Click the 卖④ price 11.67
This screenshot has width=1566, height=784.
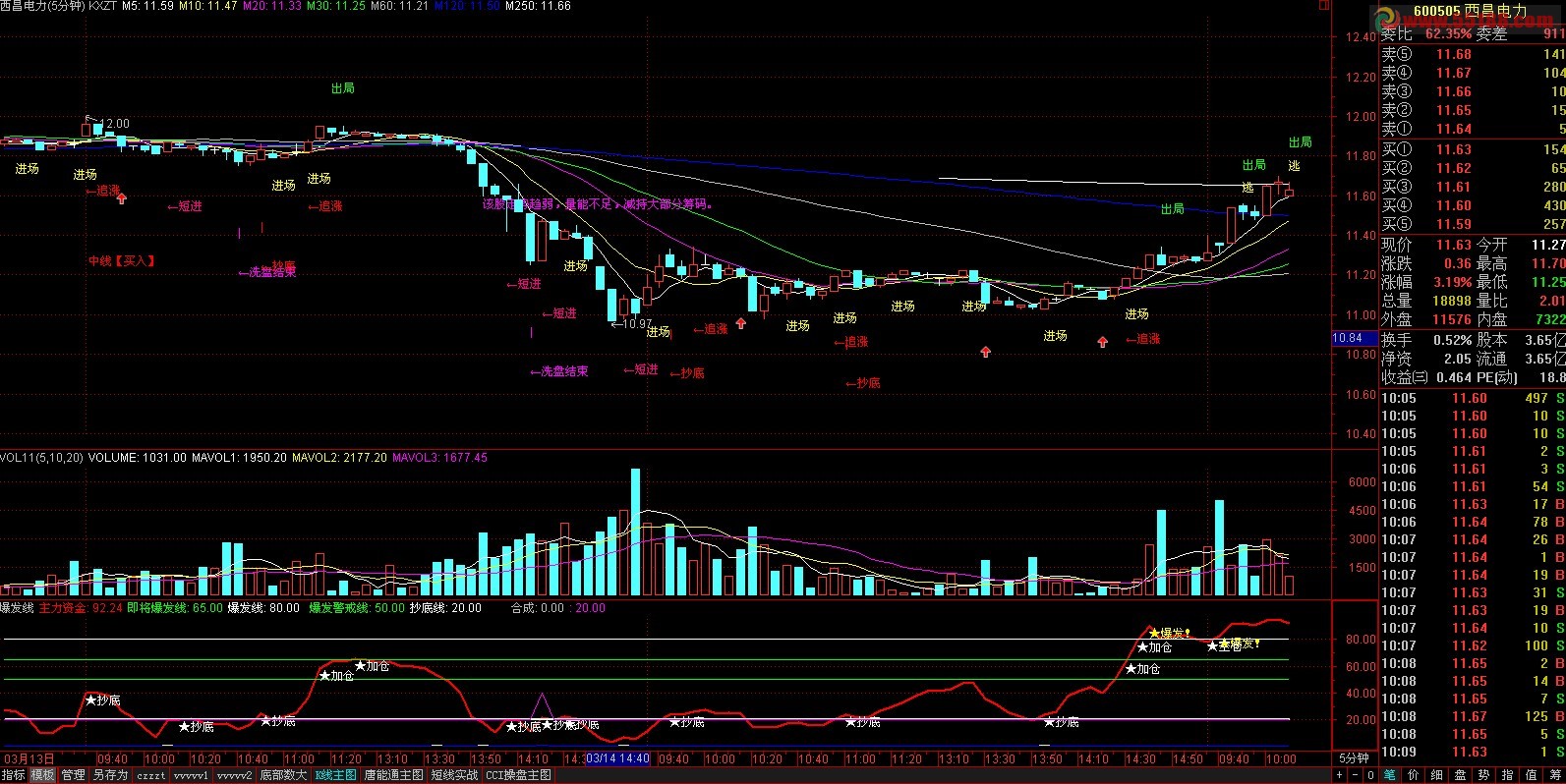coord(1454,73)
